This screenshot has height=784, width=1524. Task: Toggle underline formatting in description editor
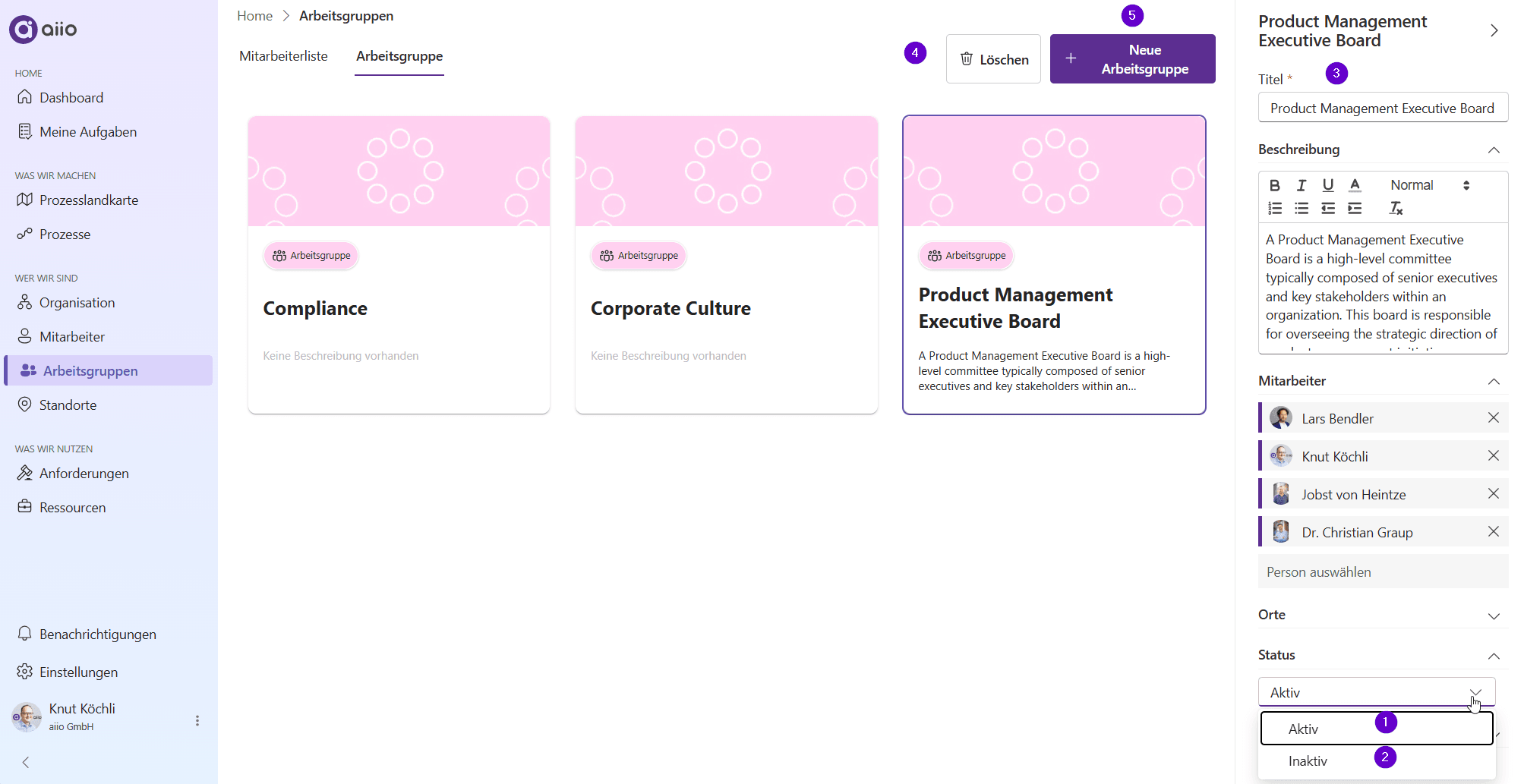(x=1328, y=185)
